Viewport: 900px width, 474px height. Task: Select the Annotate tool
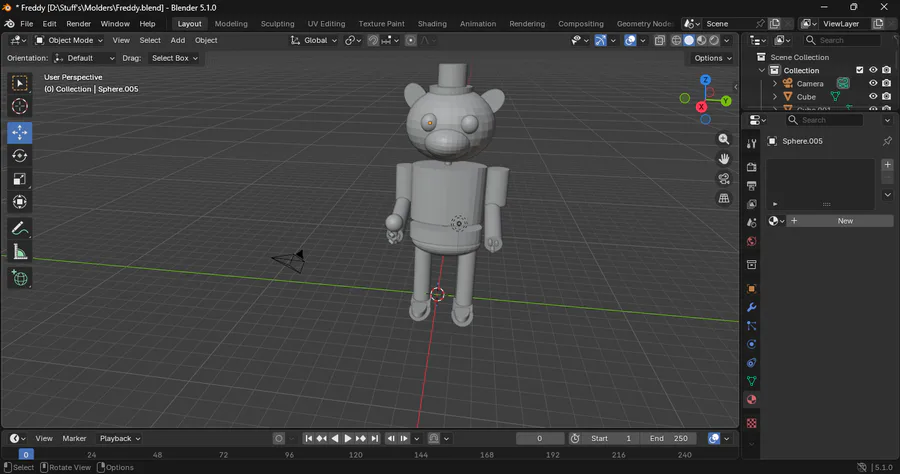20,229
